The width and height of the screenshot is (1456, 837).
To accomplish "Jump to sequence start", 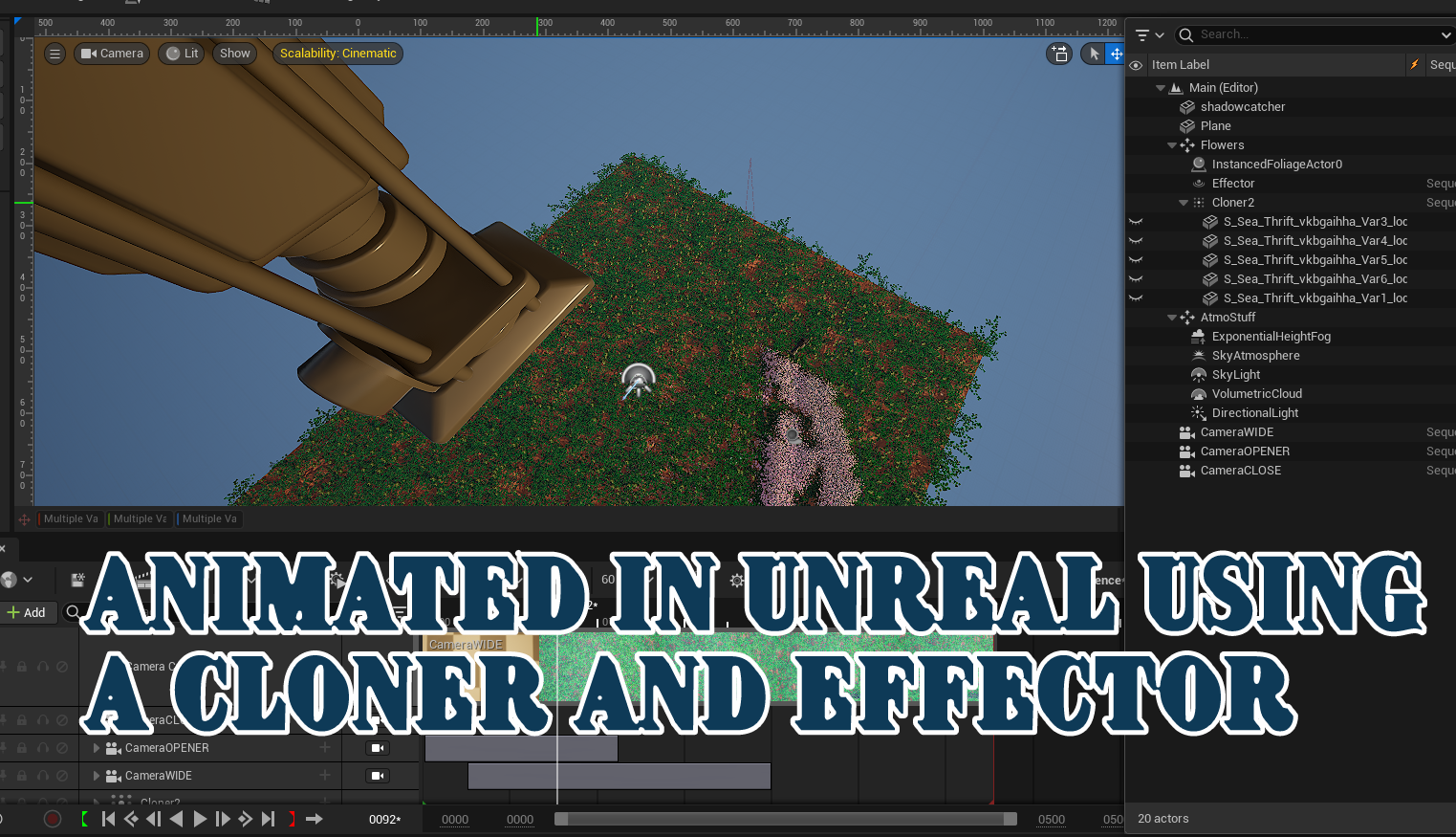I will (108, 819).
